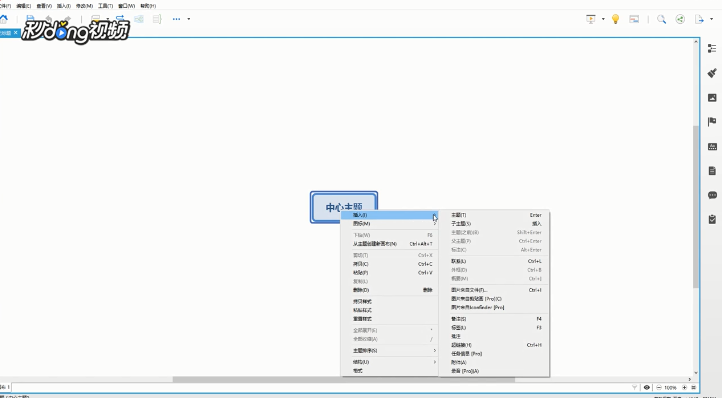Image resolution: width=722 pixels, height=398 pixels.
Task: Choose Notes item with F4 shortcut
Action: coord(494,319)
